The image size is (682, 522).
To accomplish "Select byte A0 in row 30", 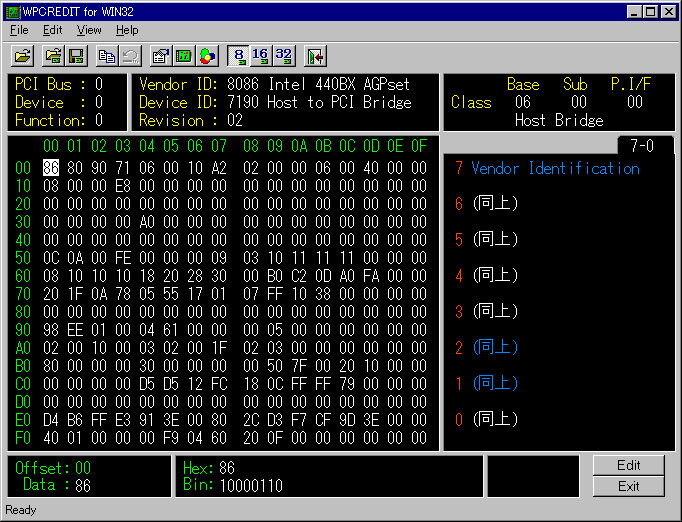I will [147, 222].
